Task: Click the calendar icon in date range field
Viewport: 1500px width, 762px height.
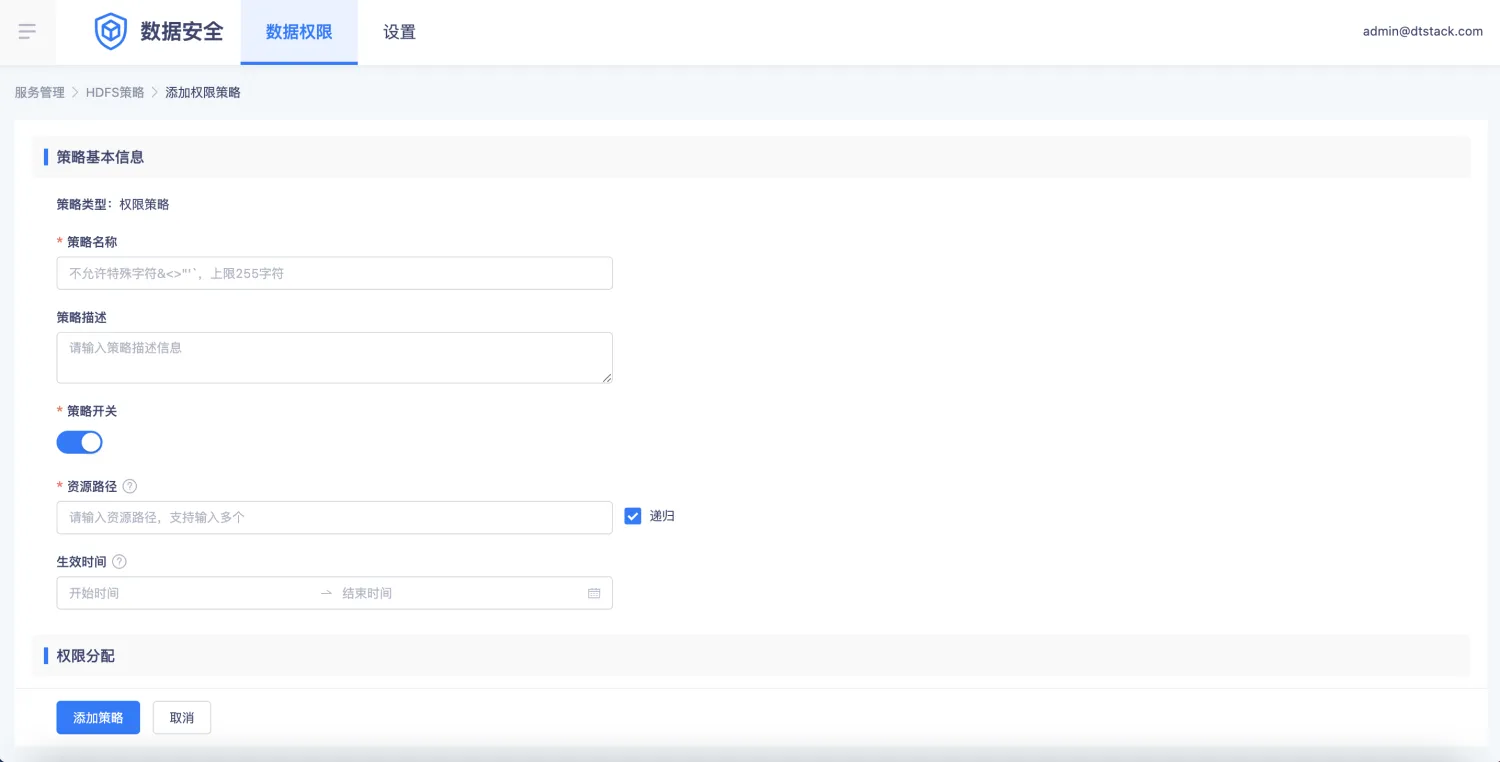Action: (594, 593)
